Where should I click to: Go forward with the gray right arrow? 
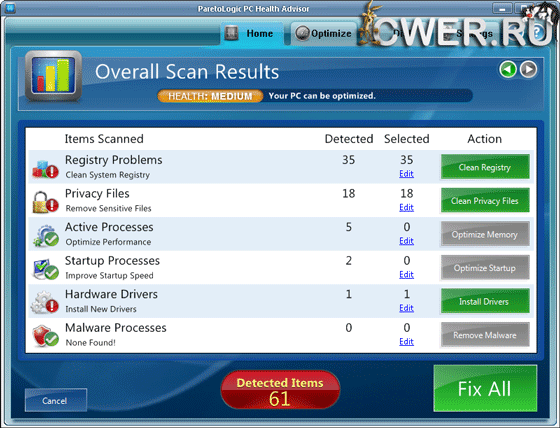coord(528,69)
